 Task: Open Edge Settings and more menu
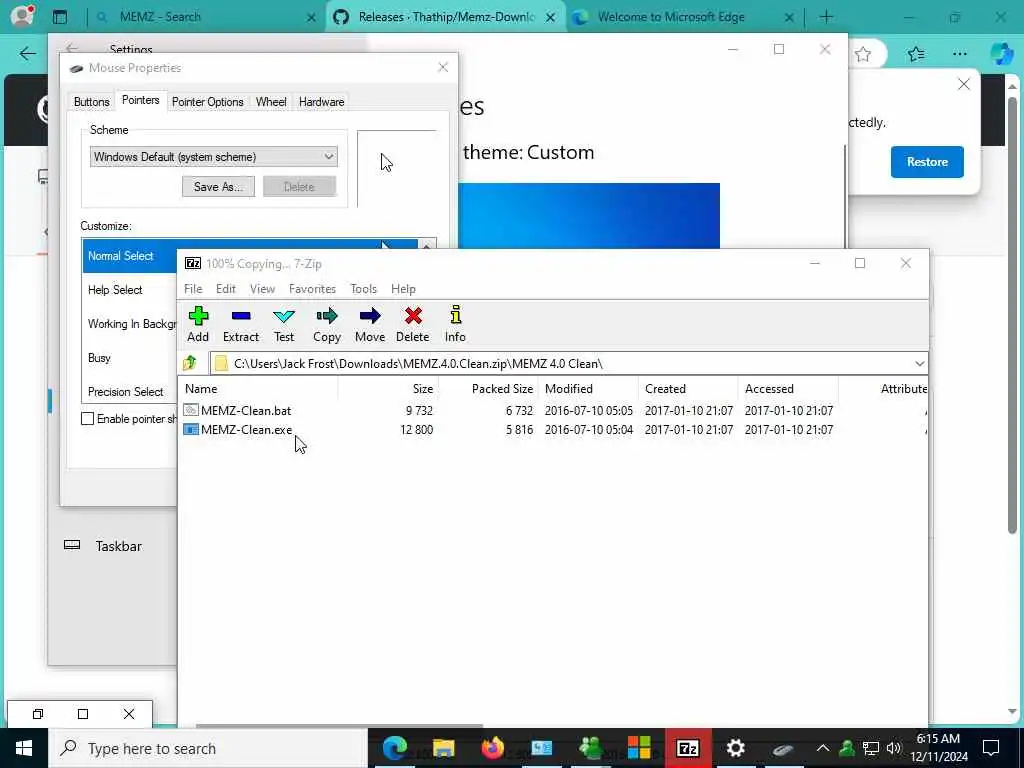coord(959,54)
